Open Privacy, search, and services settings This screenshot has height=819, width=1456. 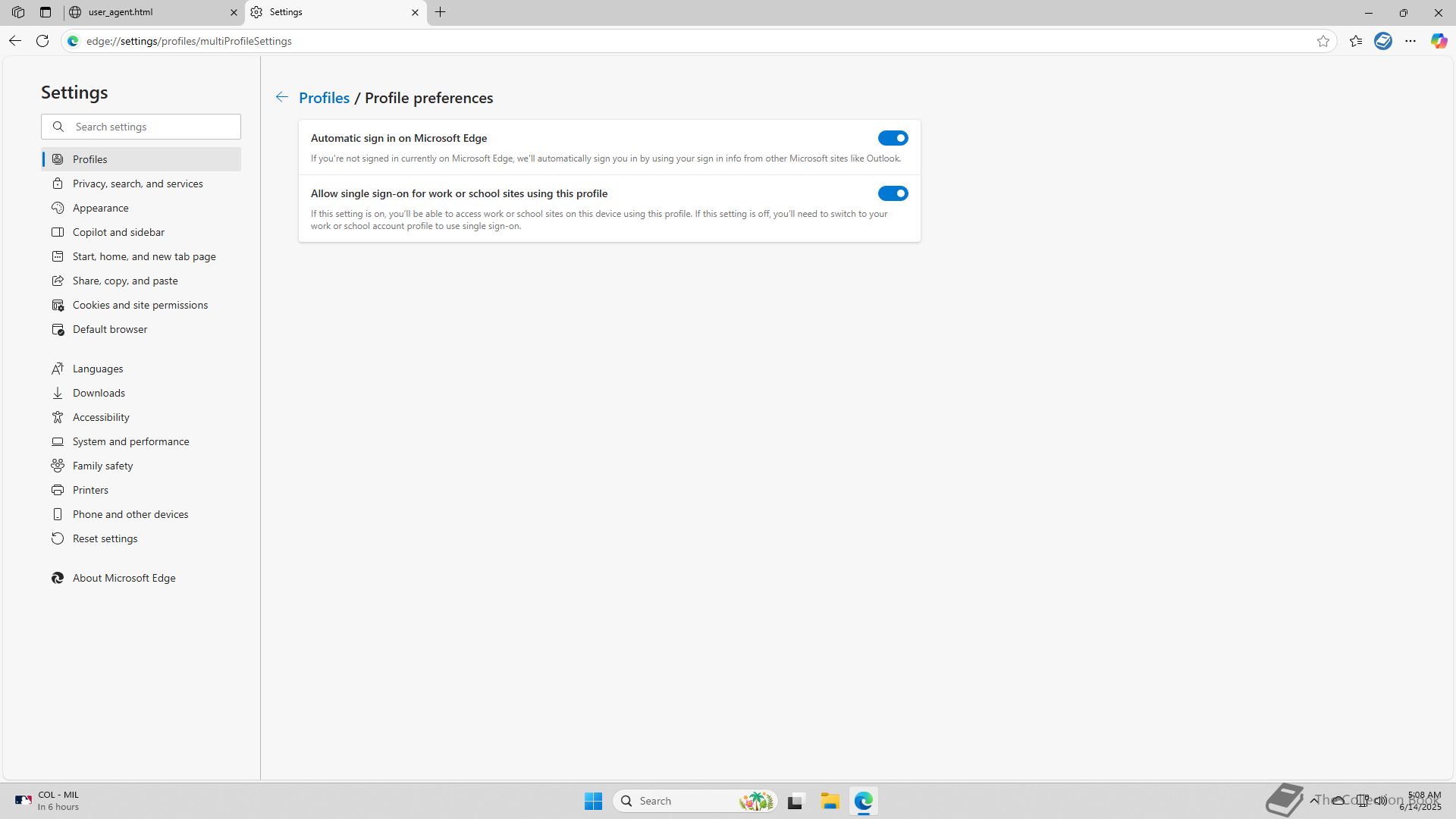click(x=137, y=184)
